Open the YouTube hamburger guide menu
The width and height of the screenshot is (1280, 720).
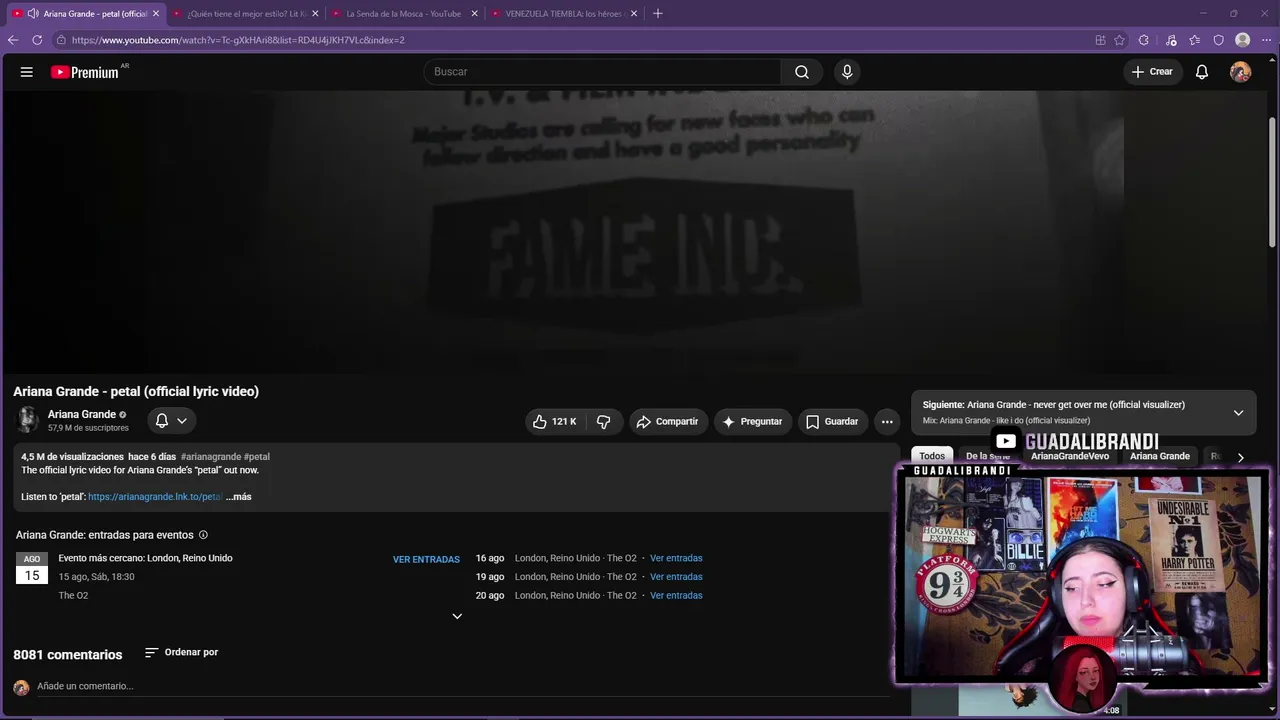point(27,72)
